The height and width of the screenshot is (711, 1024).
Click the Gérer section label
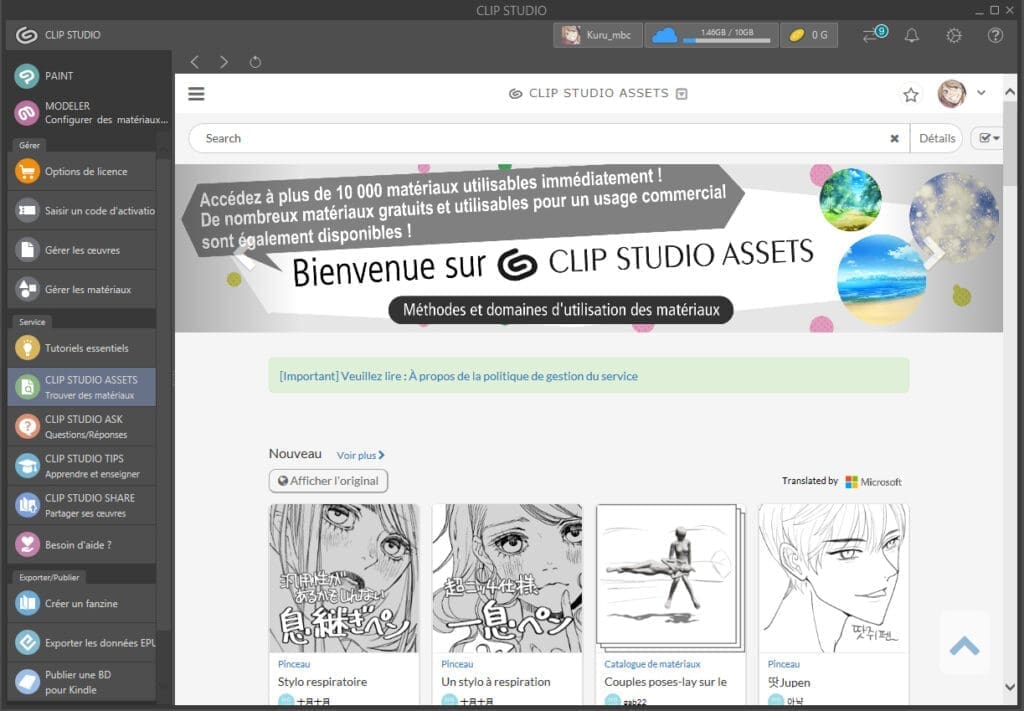click(29, 145)
